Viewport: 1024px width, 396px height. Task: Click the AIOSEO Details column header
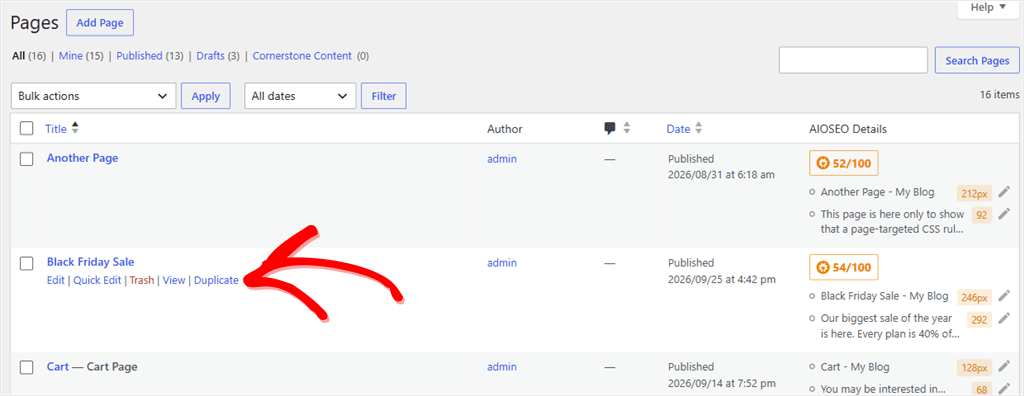point(848,129)
